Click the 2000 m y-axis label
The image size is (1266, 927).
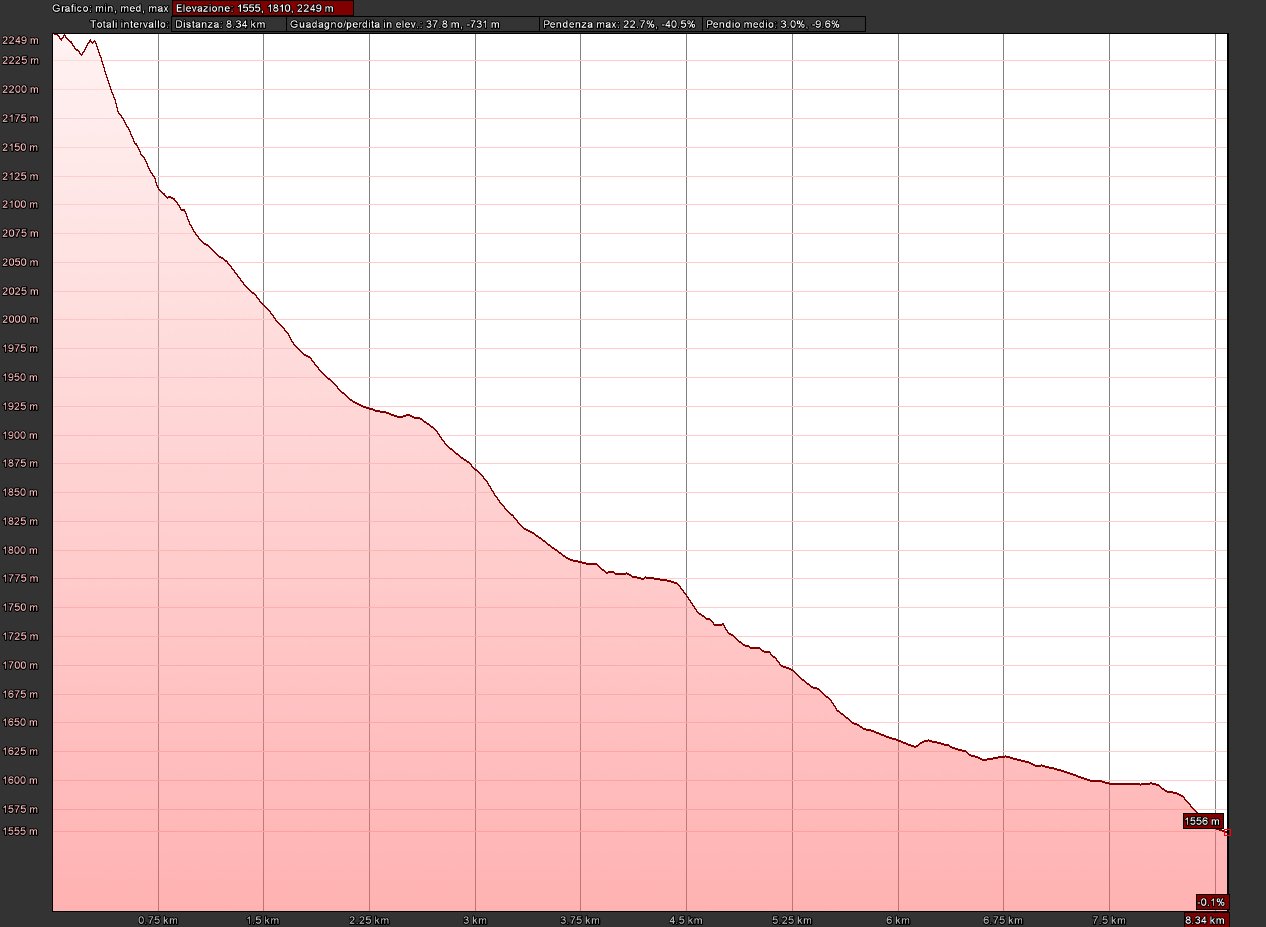tap(20, 320)
